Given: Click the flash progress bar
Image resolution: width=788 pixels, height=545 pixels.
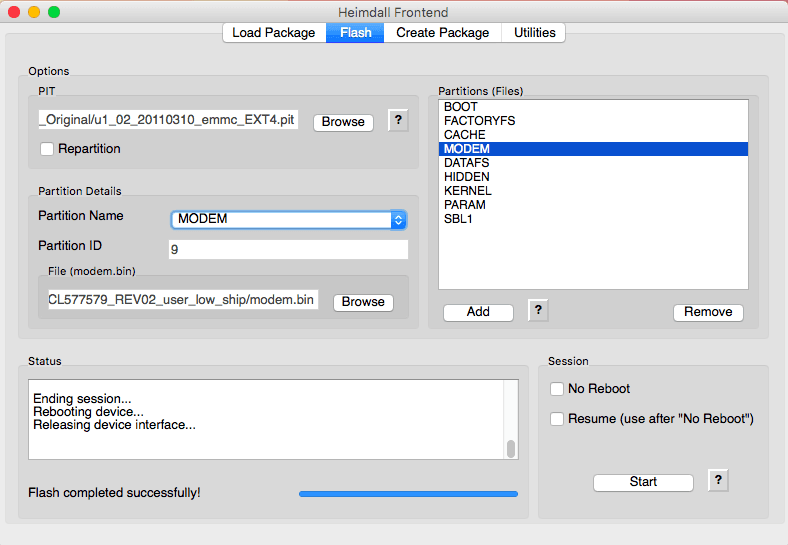Looking at the screenshot, I should [x=408, y=494].
